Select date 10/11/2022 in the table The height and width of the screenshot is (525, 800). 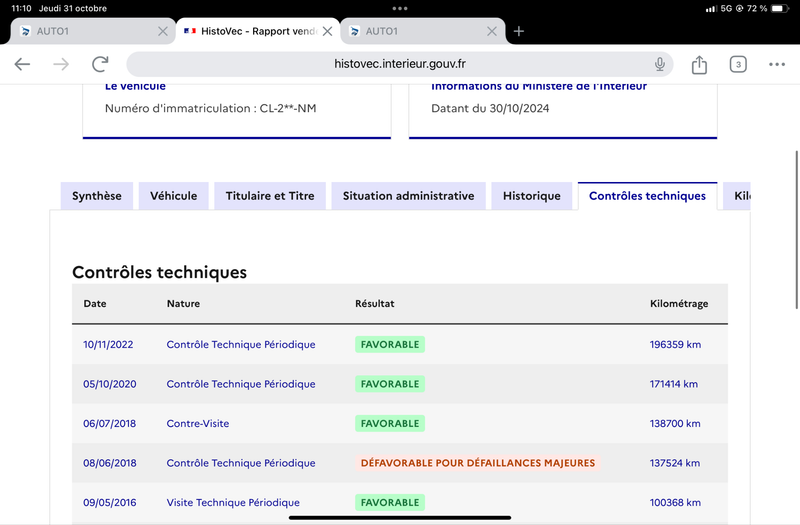coord(108,344)
